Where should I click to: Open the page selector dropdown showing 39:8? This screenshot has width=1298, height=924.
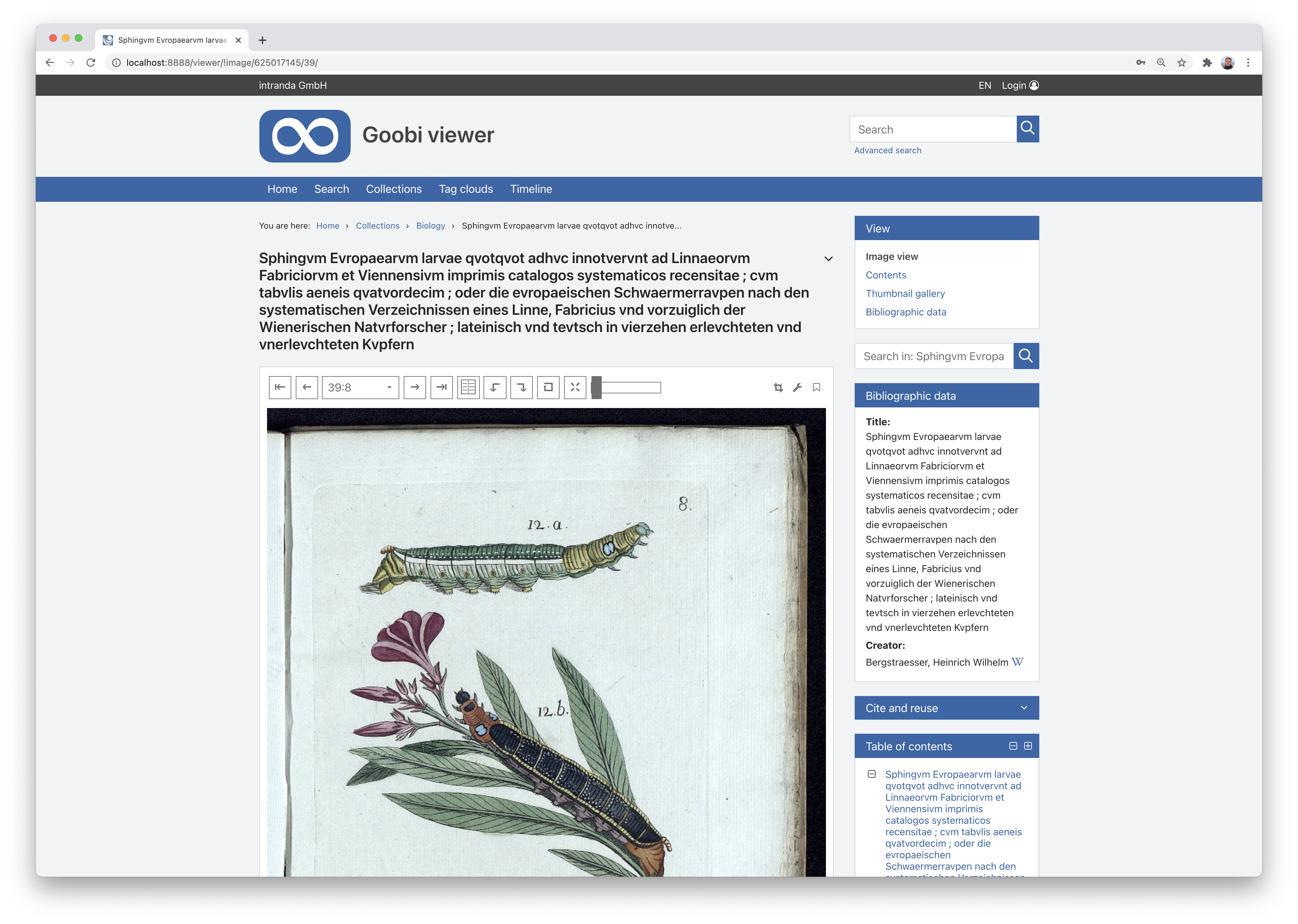click(x=360, y=388)
